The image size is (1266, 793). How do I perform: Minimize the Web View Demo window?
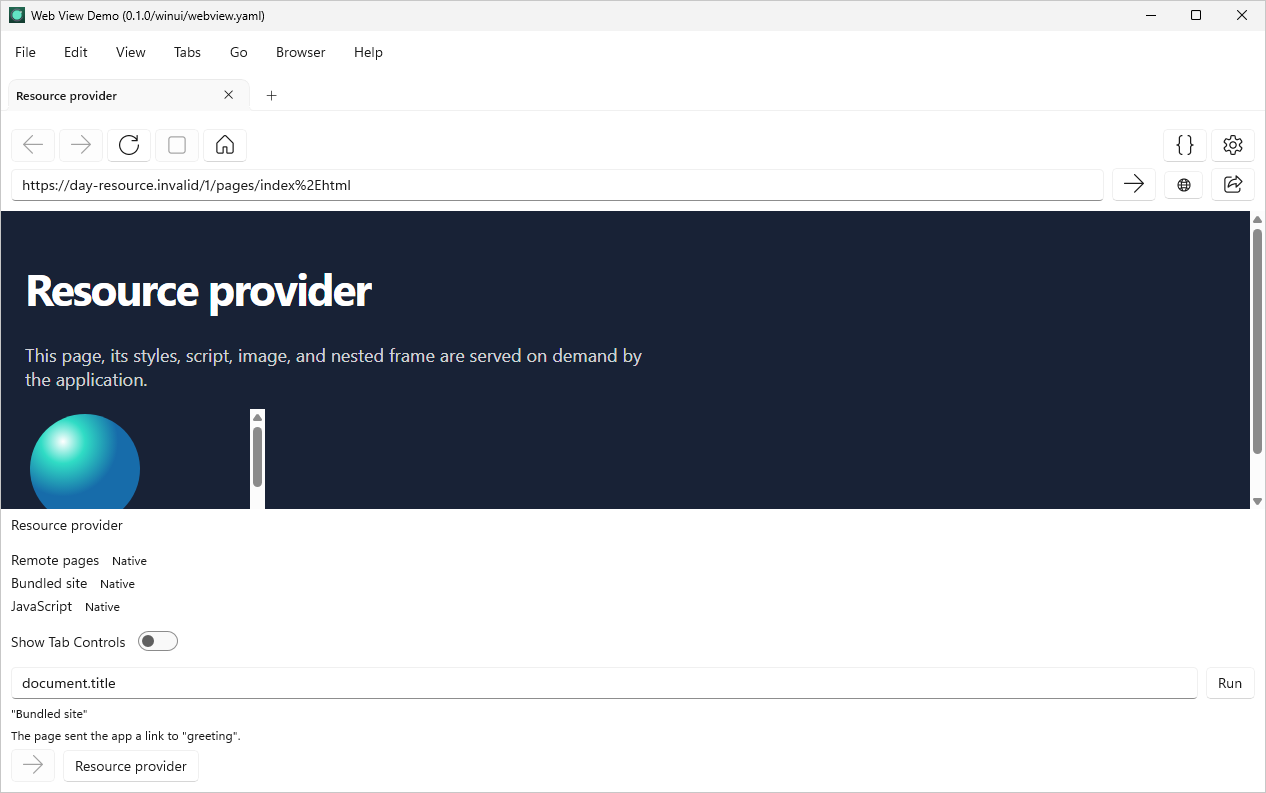pos(1151,15)
